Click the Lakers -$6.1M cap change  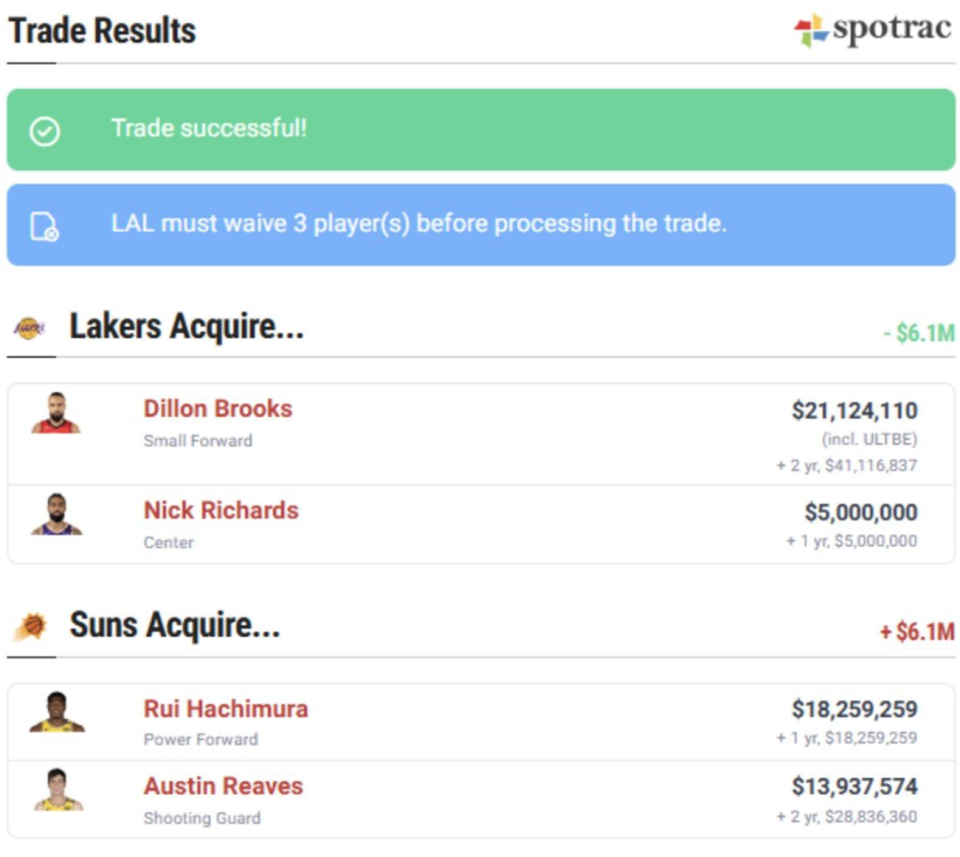[x=918, y=334]
